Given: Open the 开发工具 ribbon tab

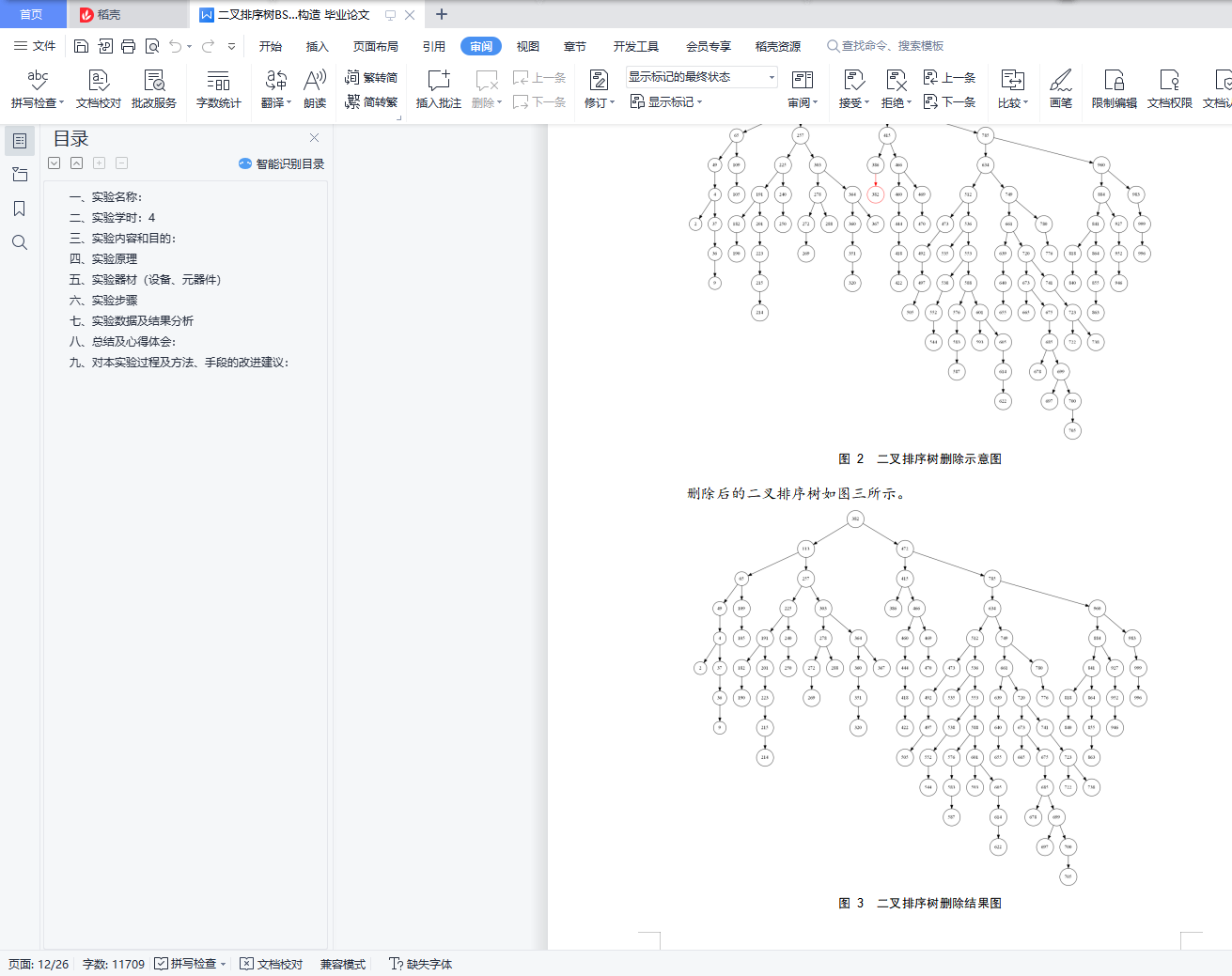Looking at the screenshot, I should [636, 46].
